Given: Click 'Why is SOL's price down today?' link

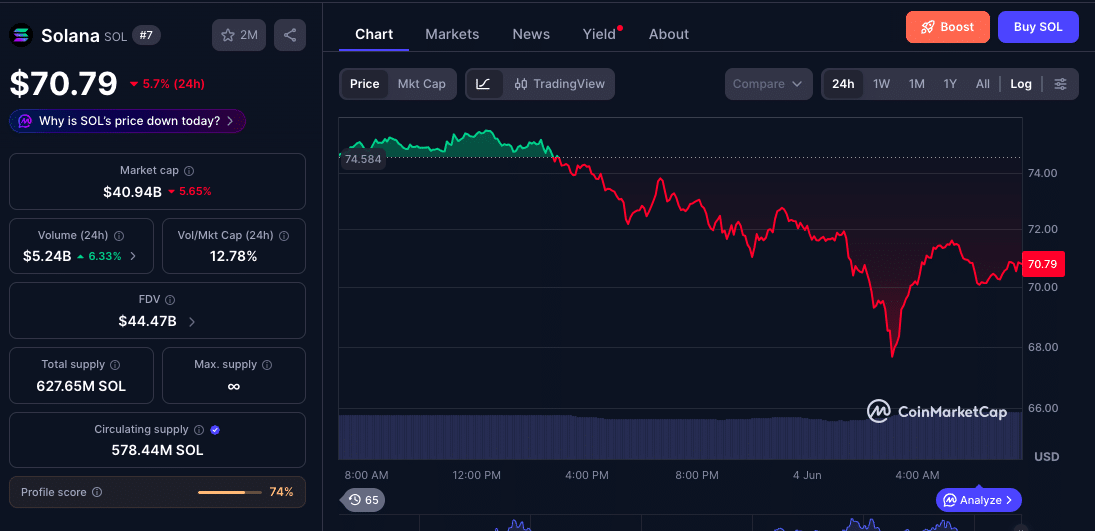Looking at the screenshot, I should point(128,121).
